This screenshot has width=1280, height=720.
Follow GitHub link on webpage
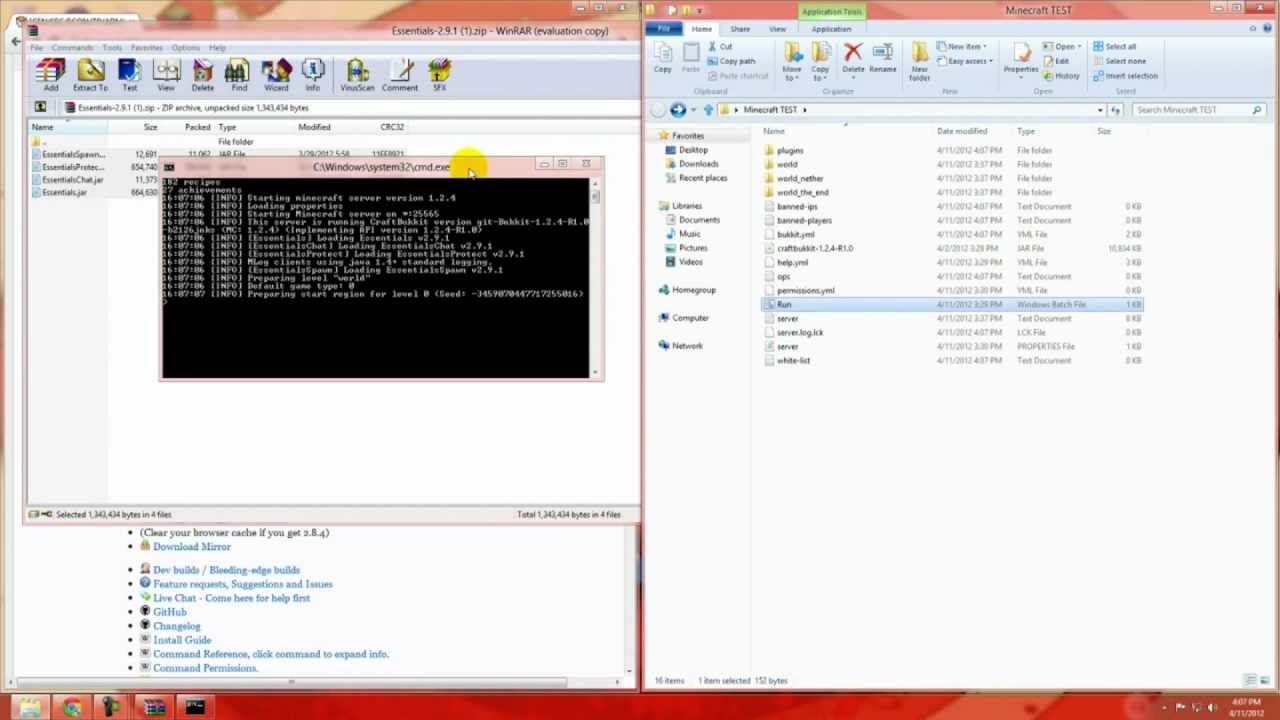(170, 612)
